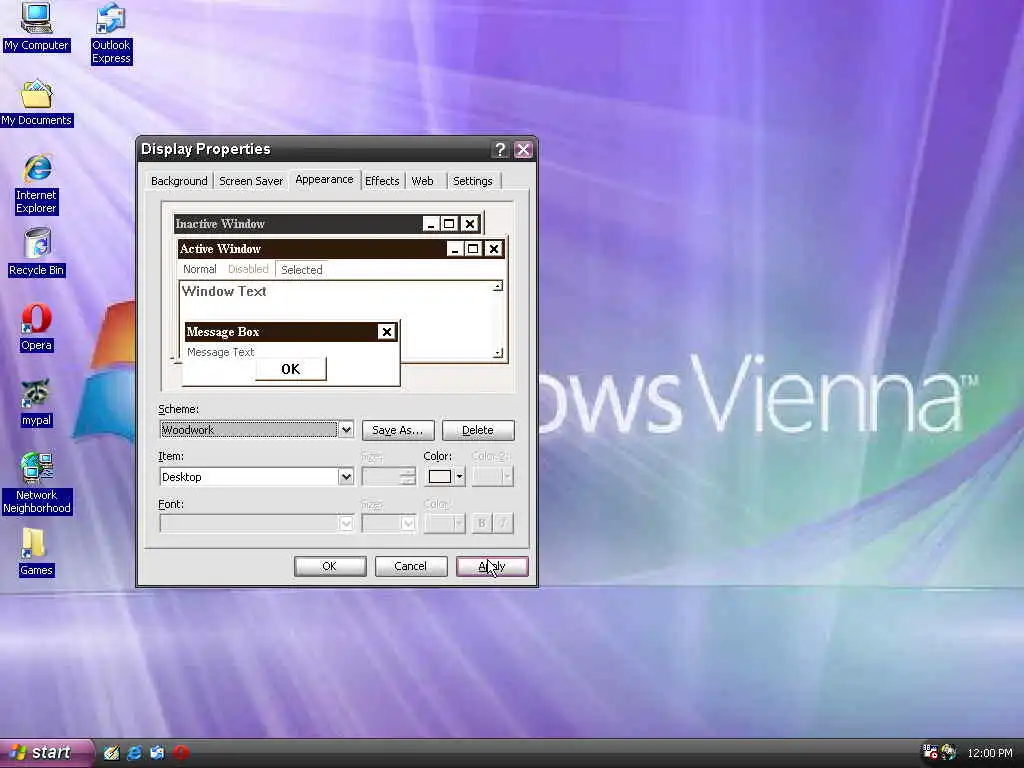The width and height of the screenshot is (1024, 768).
Task: Open the My Computer desktop icon
Action: (36, 27)
